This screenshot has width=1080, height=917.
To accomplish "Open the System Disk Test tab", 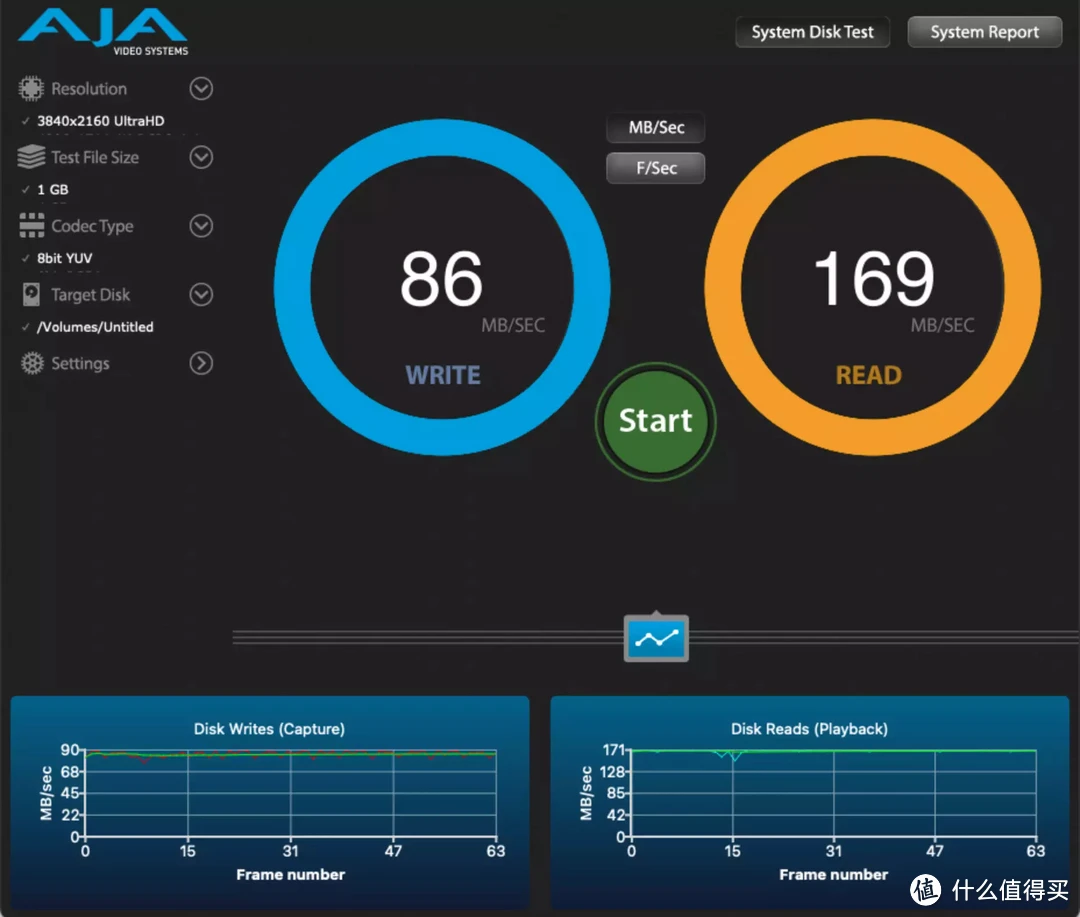I will (812, 32).
